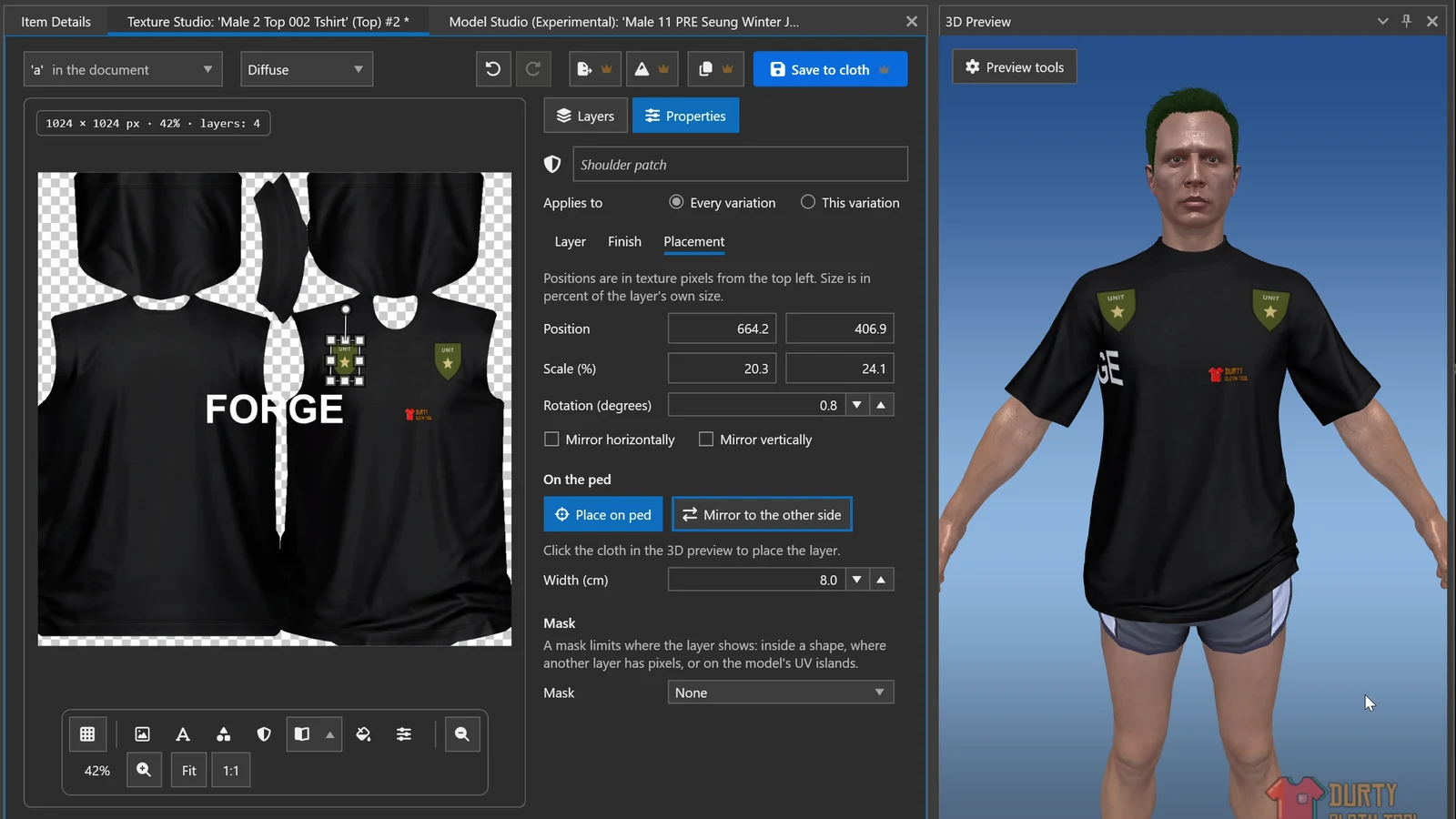Click Place on ped button
The image size is (1456, 819).
[602, 514]
